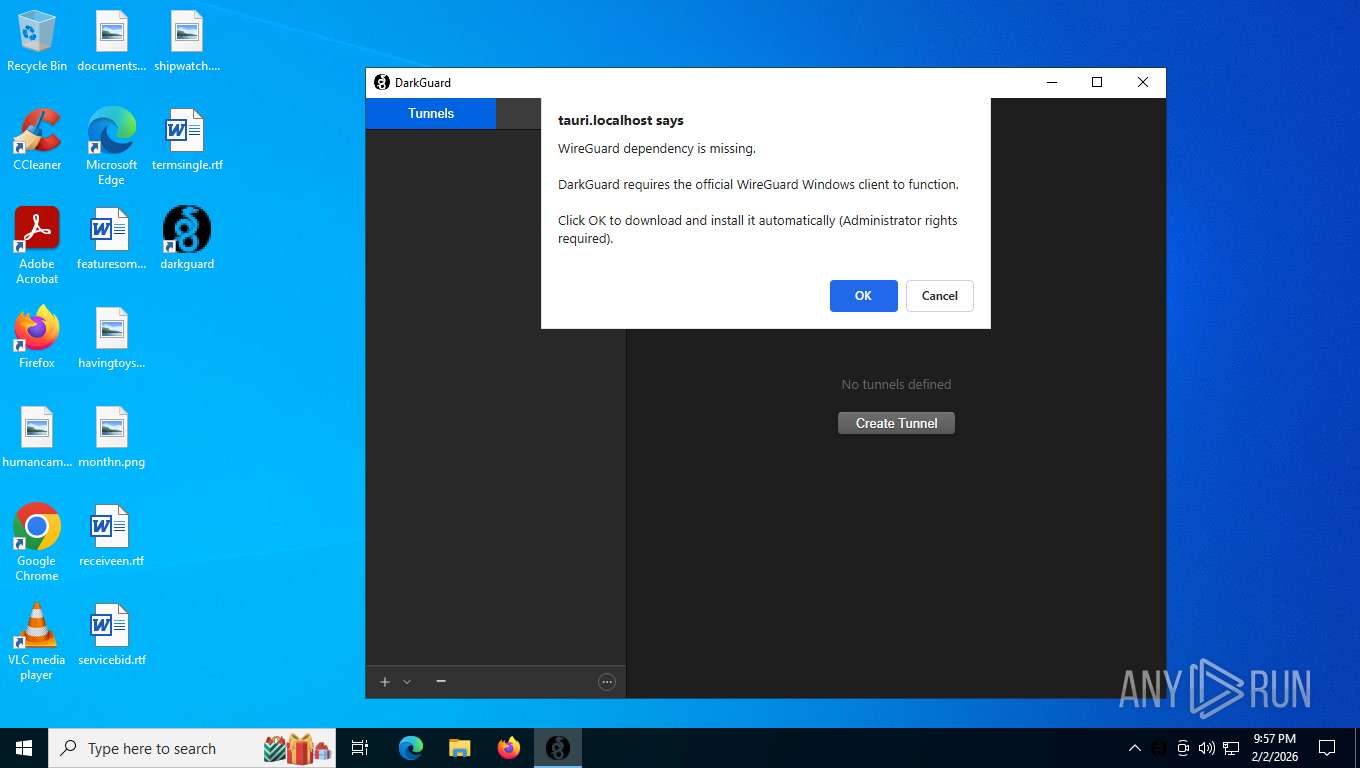This screenshot has height=768, width=1360.
Task: Open the Recycle Bin desktop icon
Action: click(x=37, y=41)
